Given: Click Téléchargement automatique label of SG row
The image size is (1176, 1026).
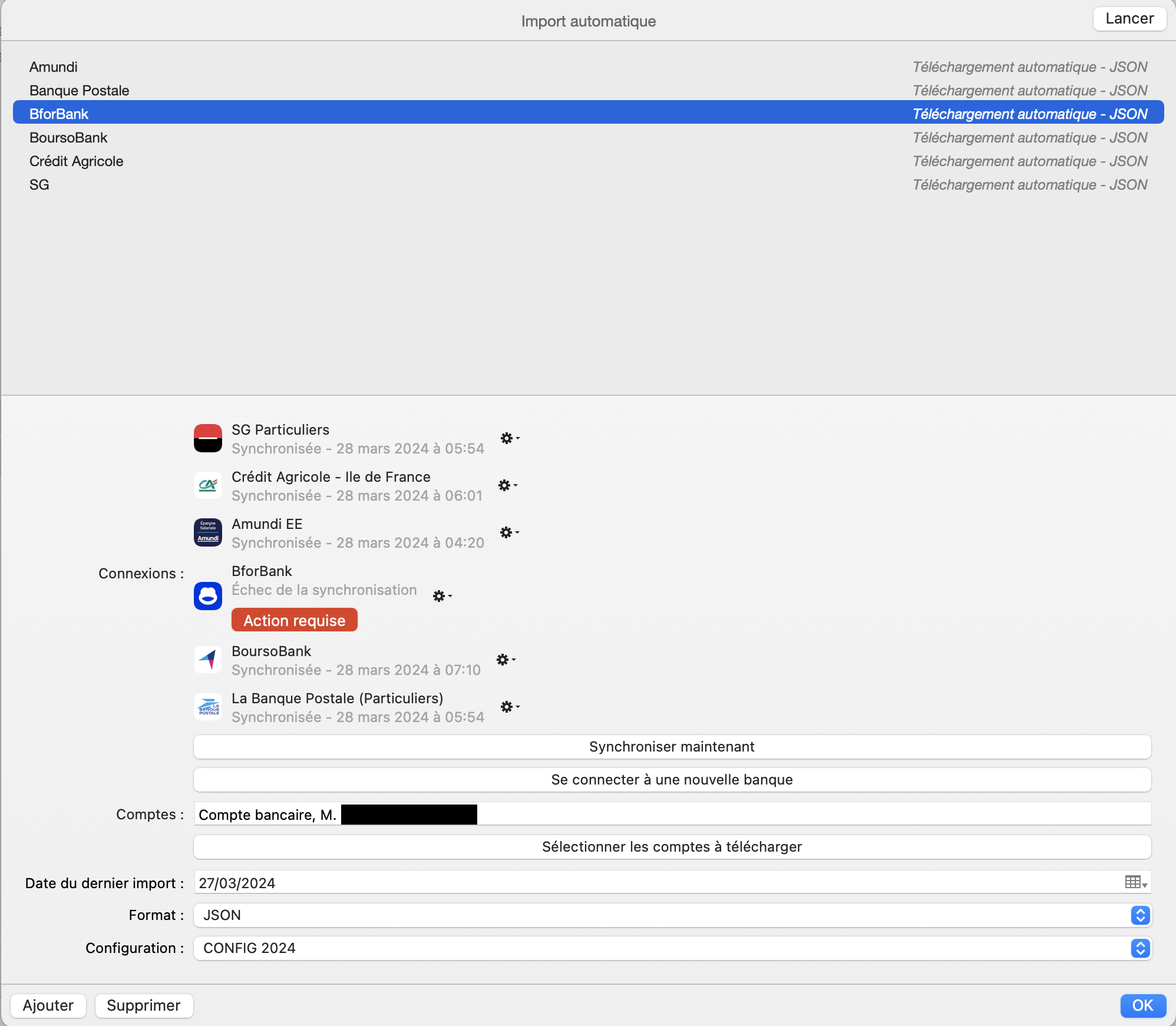Looking at the screenshot, I should tap(1030, 185).
